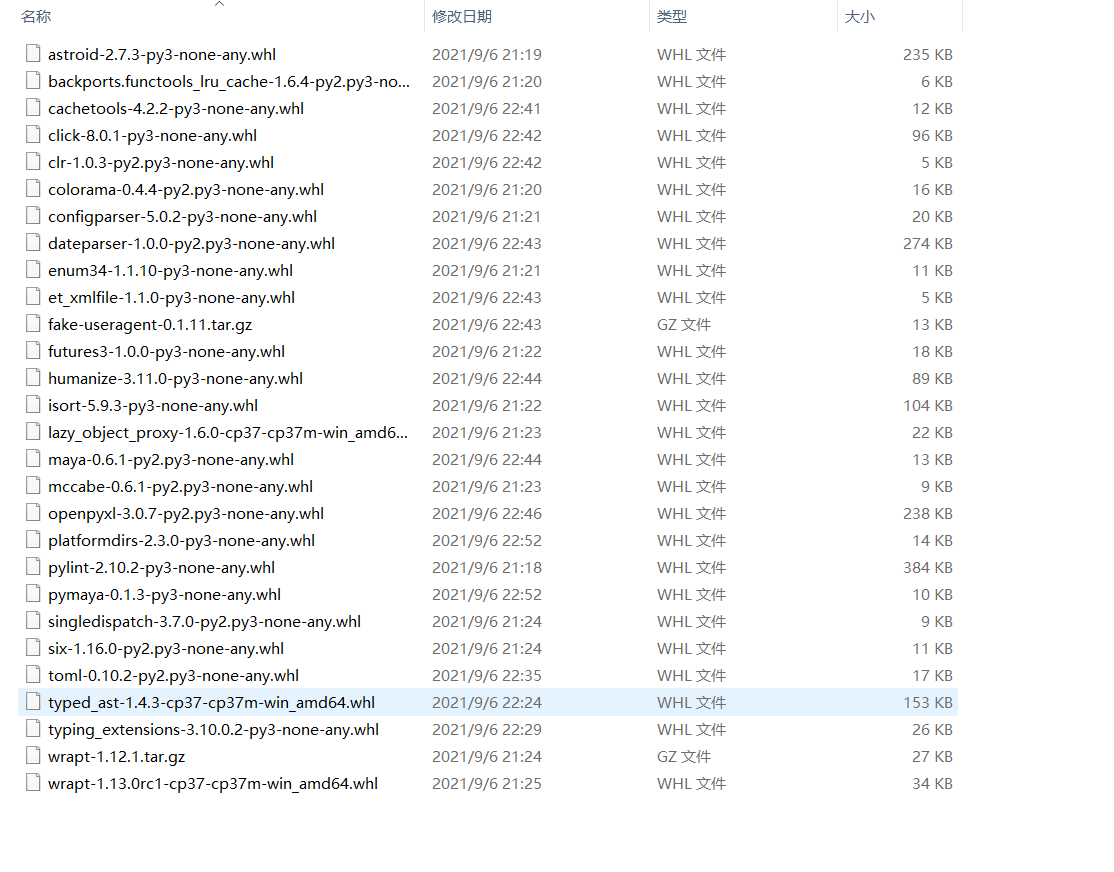Click the dateparser-1.0.0 file icon
Screen dimensions: 1114x872
coord(33,242)
